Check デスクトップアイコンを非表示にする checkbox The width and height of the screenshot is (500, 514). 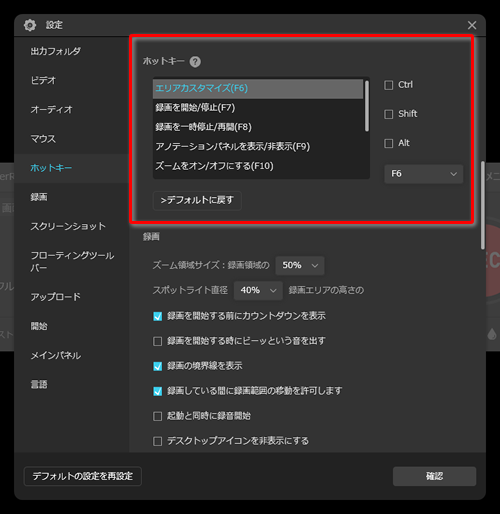coord(158,441)
